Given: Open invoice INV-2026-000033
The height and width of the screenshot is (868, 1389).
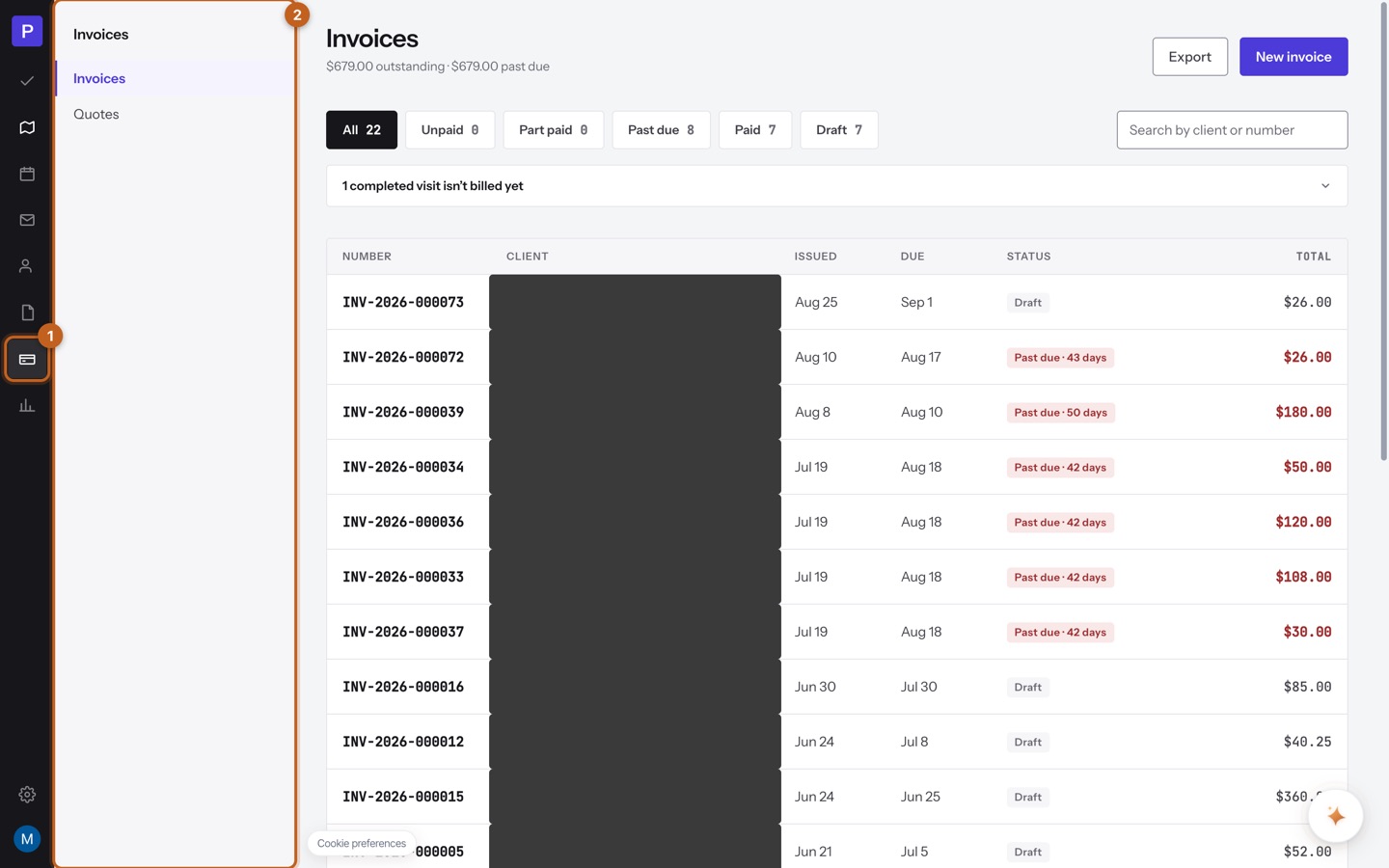Looking at the screenshot, I should (403, 578).
